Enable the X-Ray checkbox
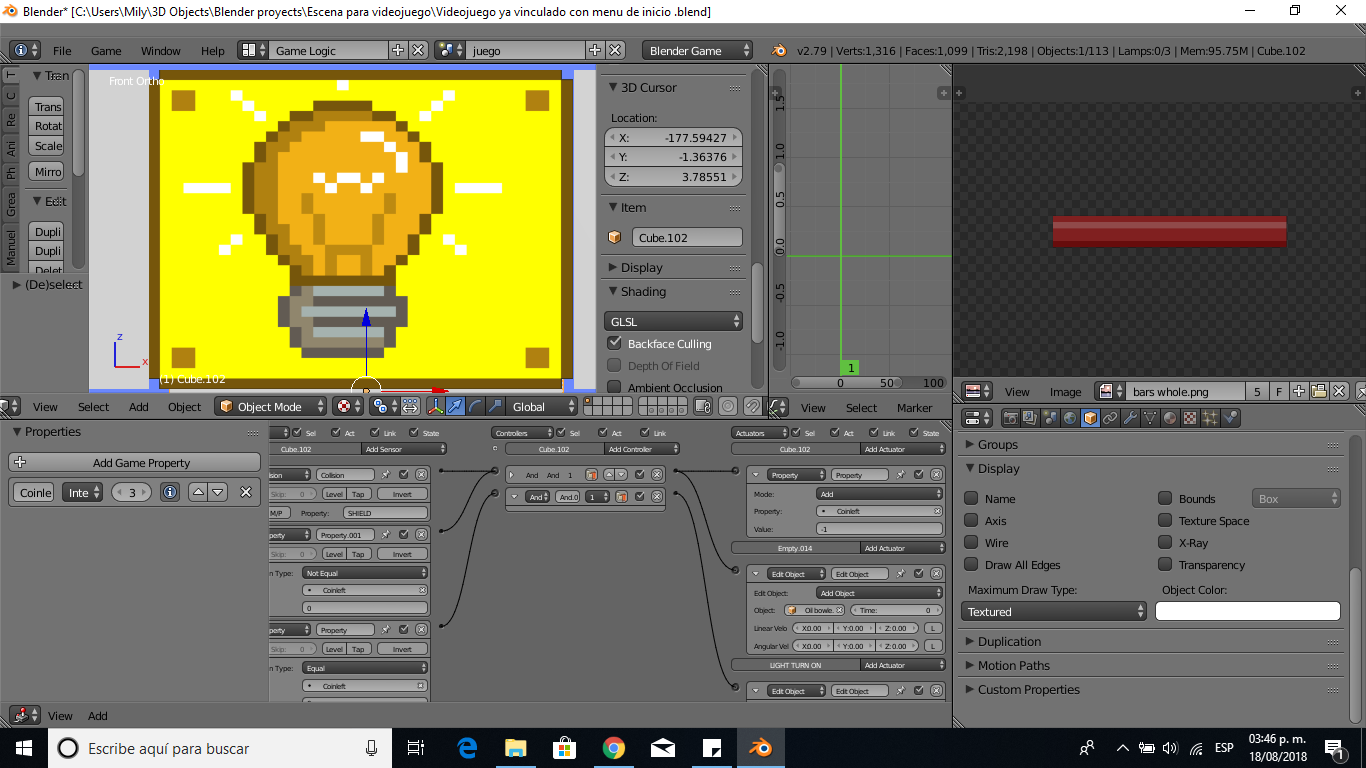 point(1165,542)
